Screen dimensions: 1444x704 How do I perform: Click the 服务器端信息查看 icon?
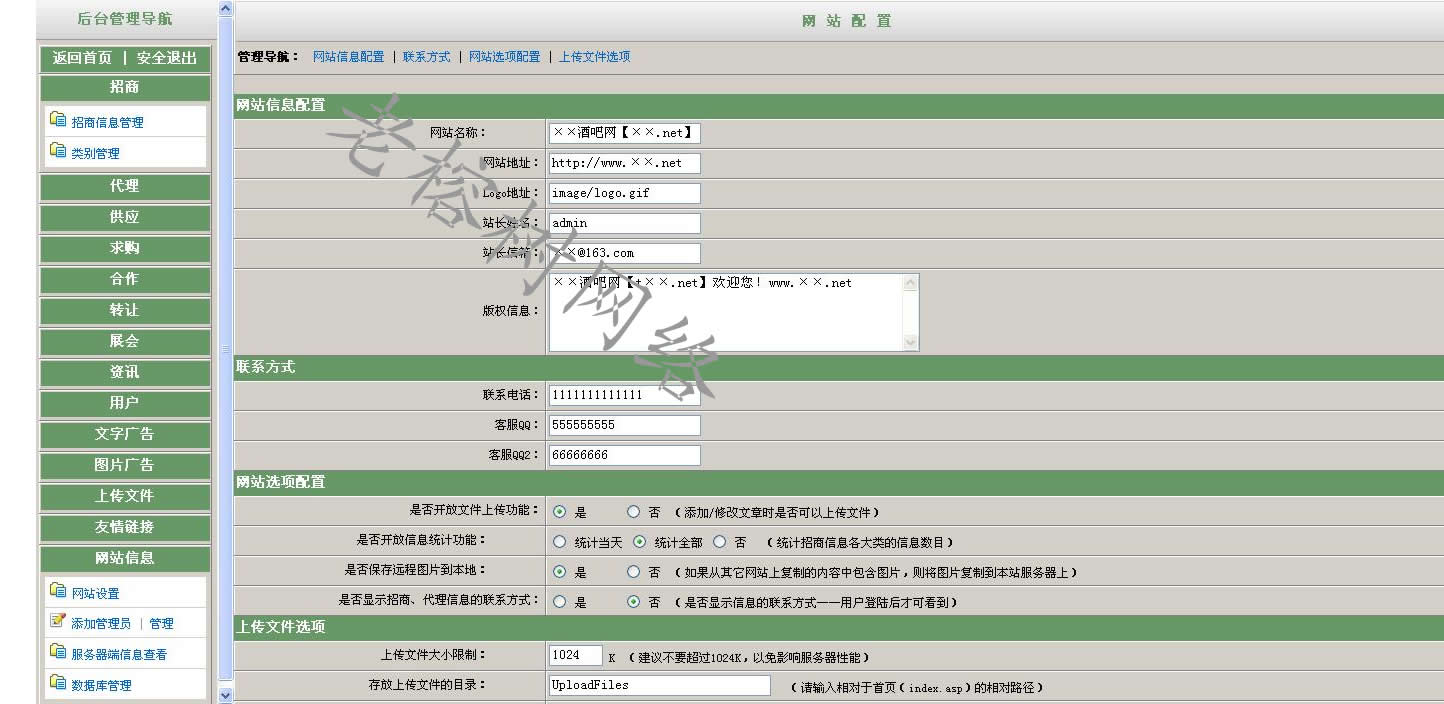pyautogui.click(x=58, y=652)
